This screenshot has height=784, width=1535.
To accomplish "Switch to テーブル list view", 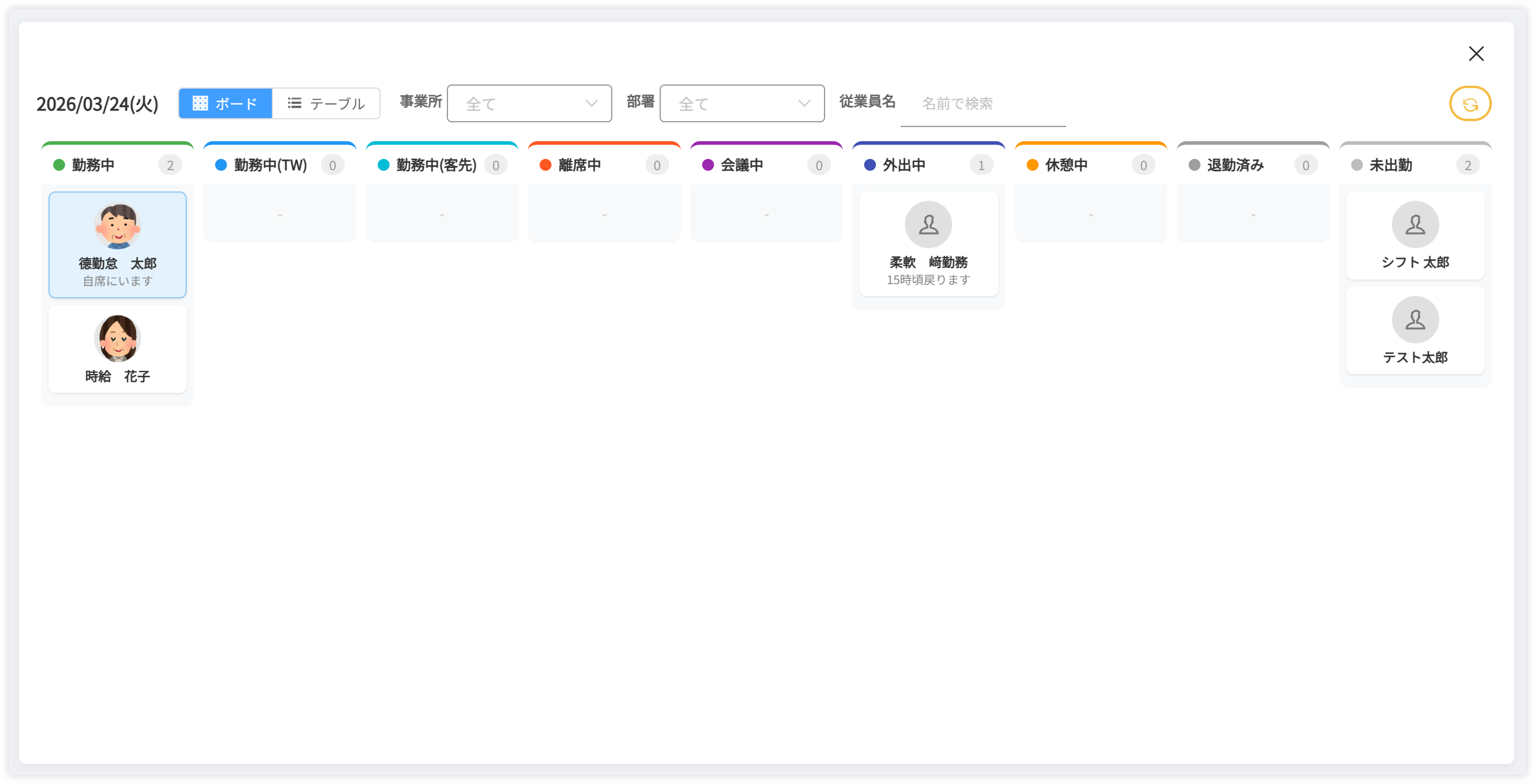I will click(326, 103).
